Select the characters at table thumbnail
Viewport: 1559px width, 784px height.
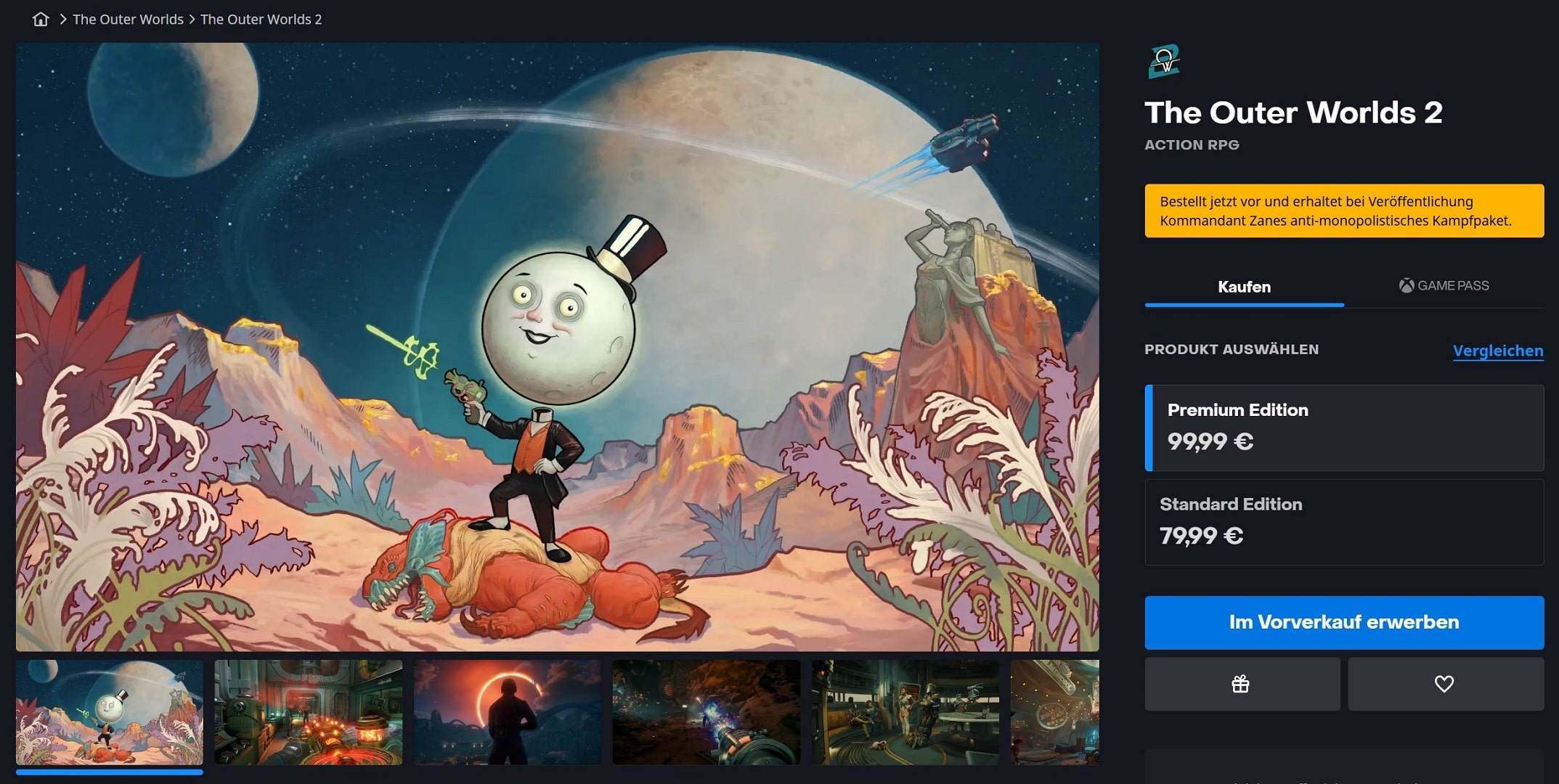point(905,712)
